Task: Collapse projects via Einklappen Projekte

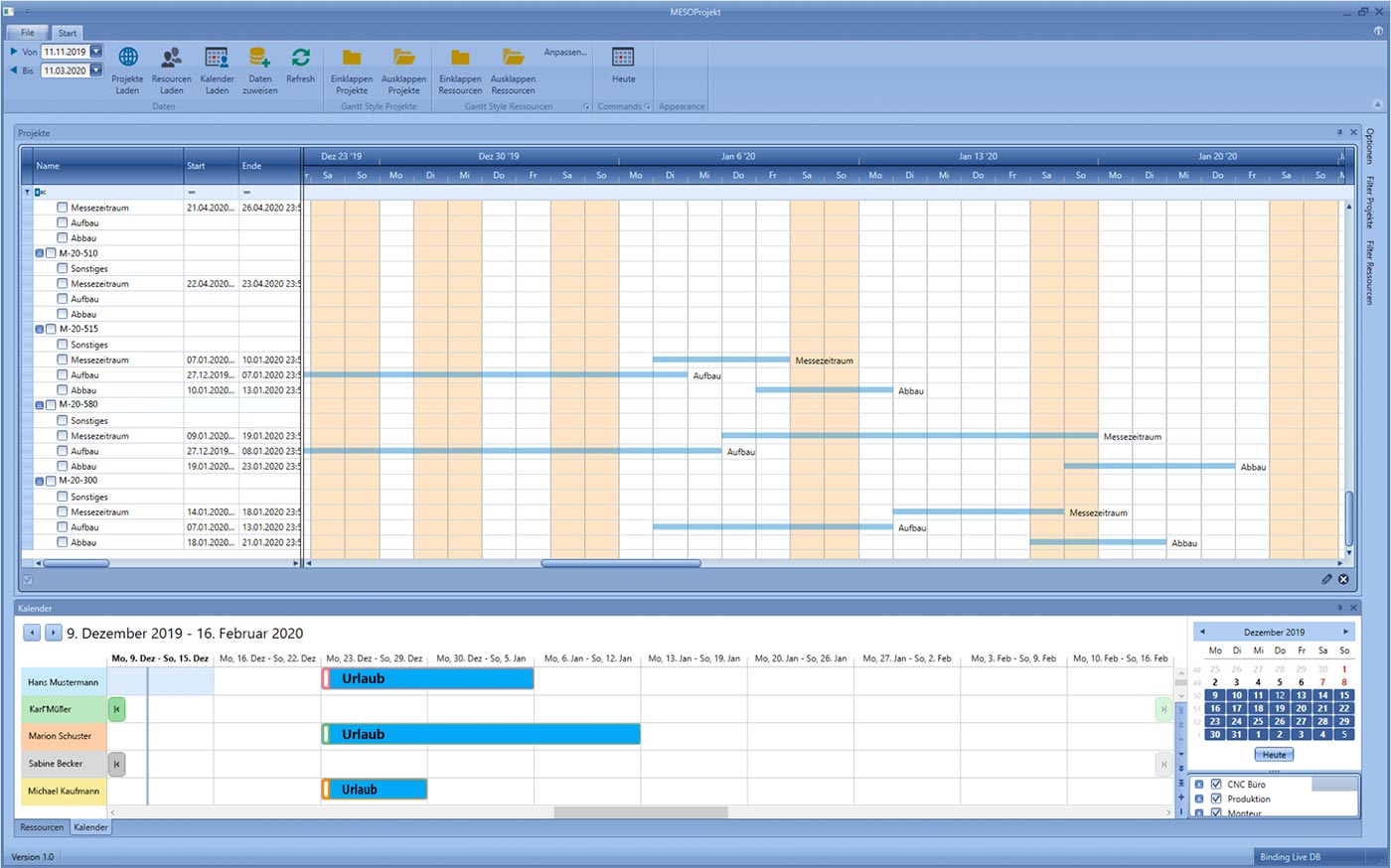Action: point(352,70)
